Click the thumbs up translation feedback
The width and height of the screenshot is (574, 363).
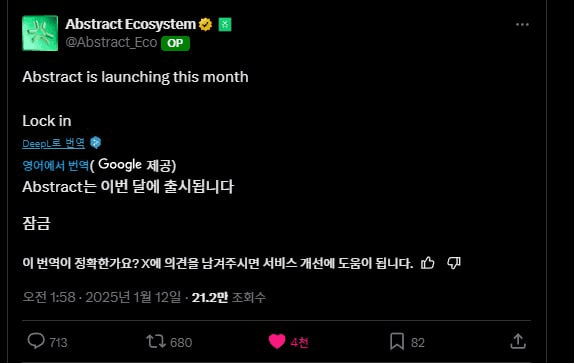(427, 263)
